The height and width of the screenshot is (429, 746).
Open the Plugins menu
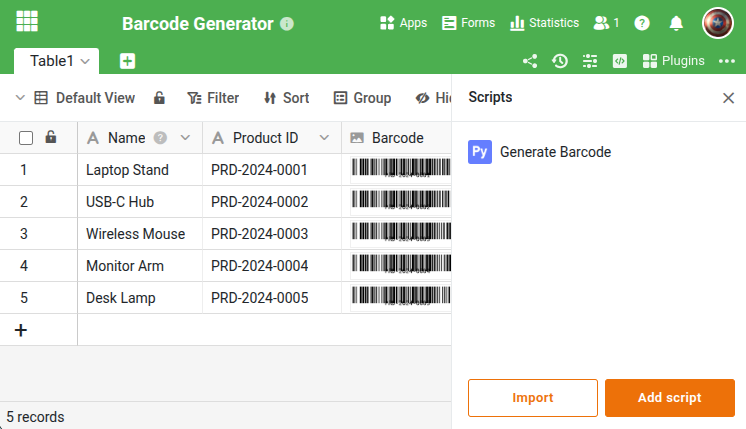point(673,61)
